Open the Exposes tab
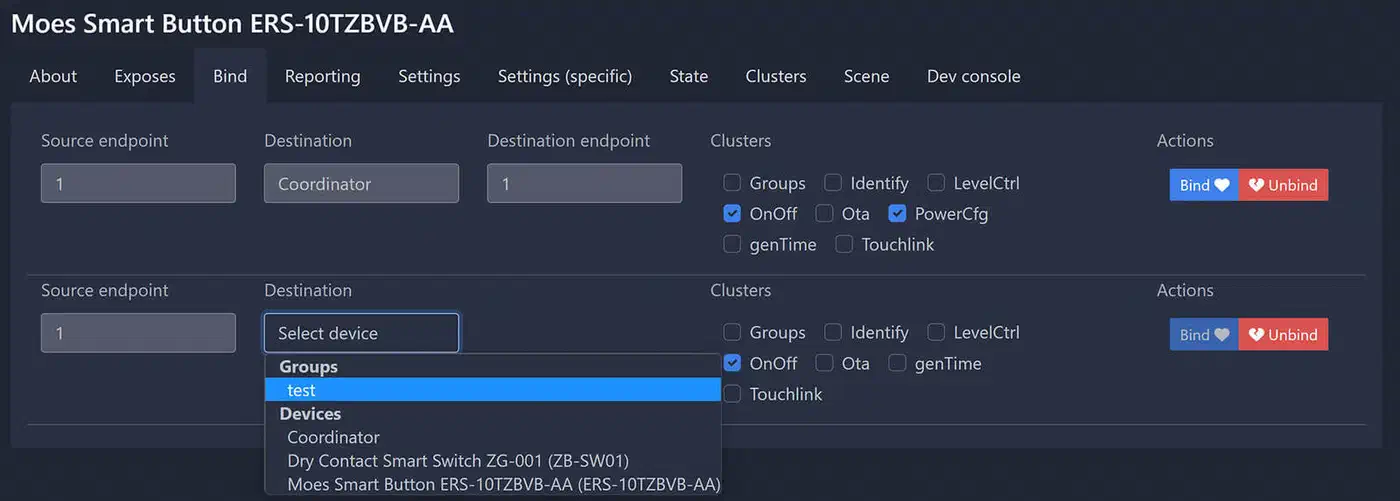 (145, 76)
